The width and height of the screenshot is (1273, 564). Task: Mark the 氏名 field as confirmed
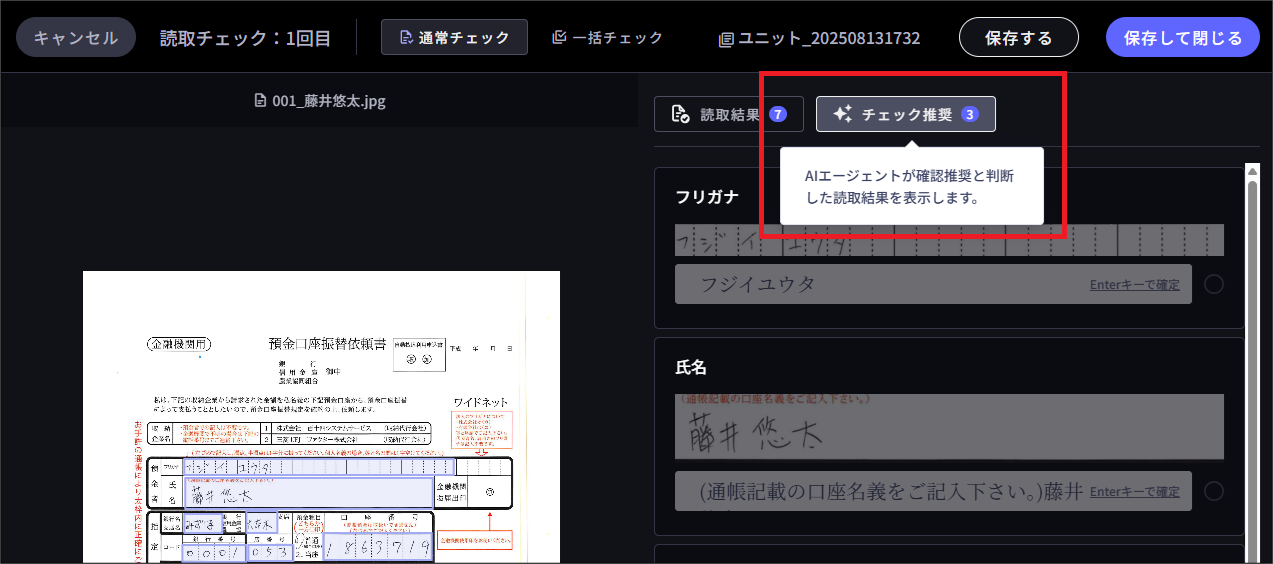pos(1213,491)
